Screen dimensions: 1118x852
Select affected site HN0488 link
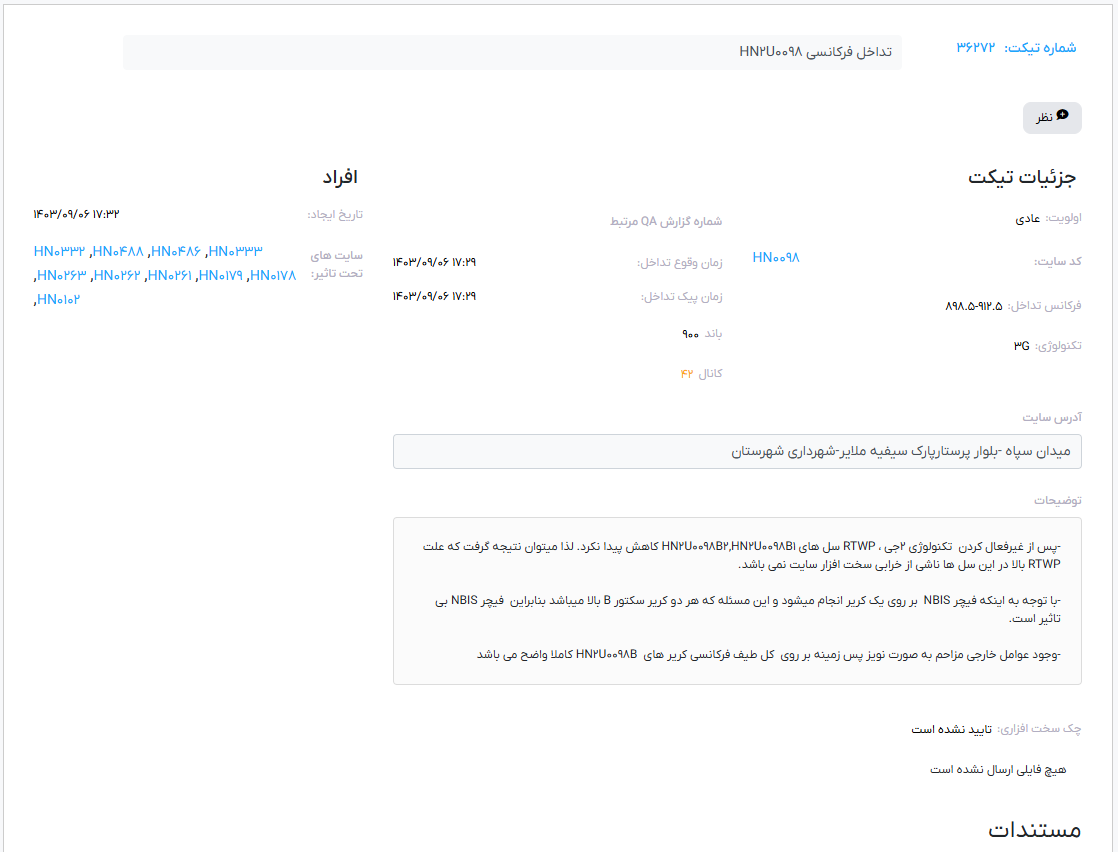[119, 251]
